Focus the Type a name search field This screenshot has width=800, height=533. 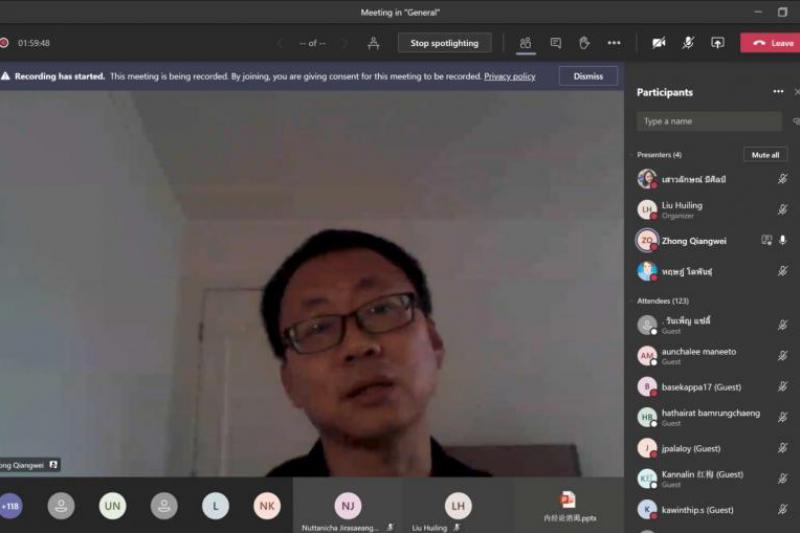coord(709,121)
